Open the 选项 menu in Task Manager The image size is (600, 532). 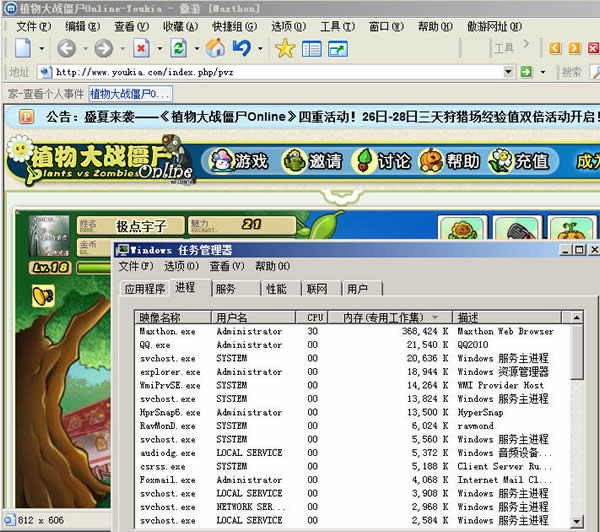pyautogui.click(x=181, y=266)
